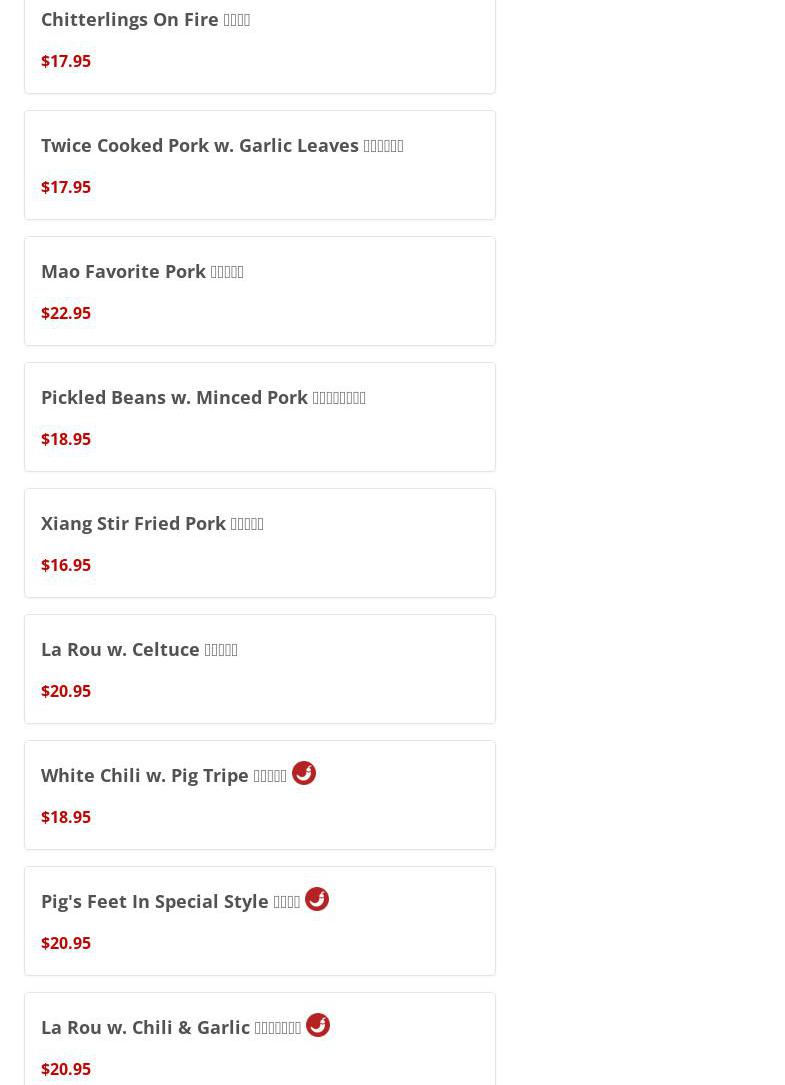This screenshot has width=785, height=1085.
Task: Click the $16.95 price under Xiang Stir Fried Pork
Action: (66, 565)
